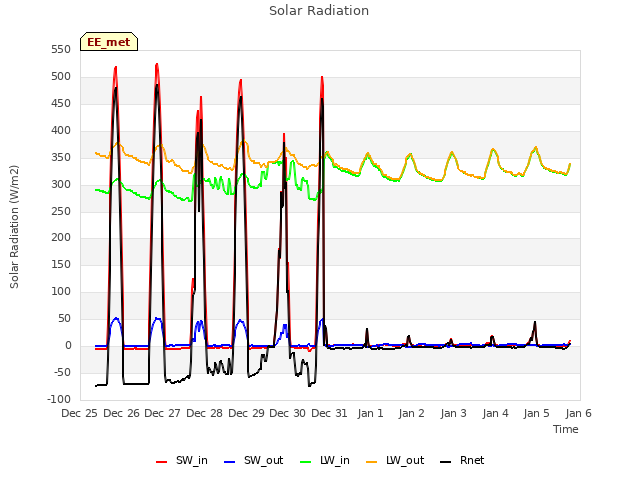Click the -50 y-axis value

coord(62,372)
